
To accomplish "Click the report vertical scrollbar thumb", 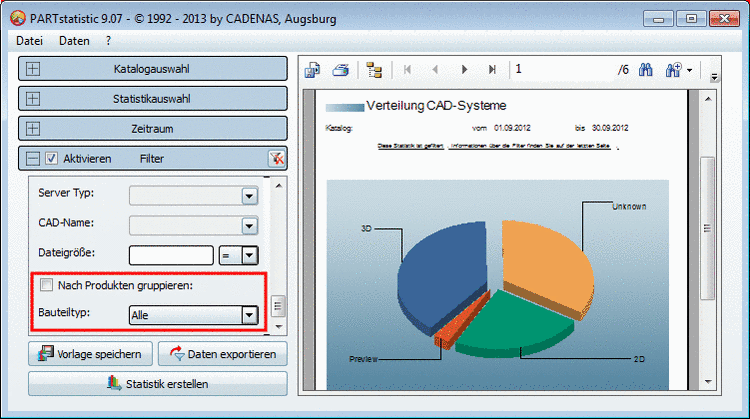I will coord(708,228).
